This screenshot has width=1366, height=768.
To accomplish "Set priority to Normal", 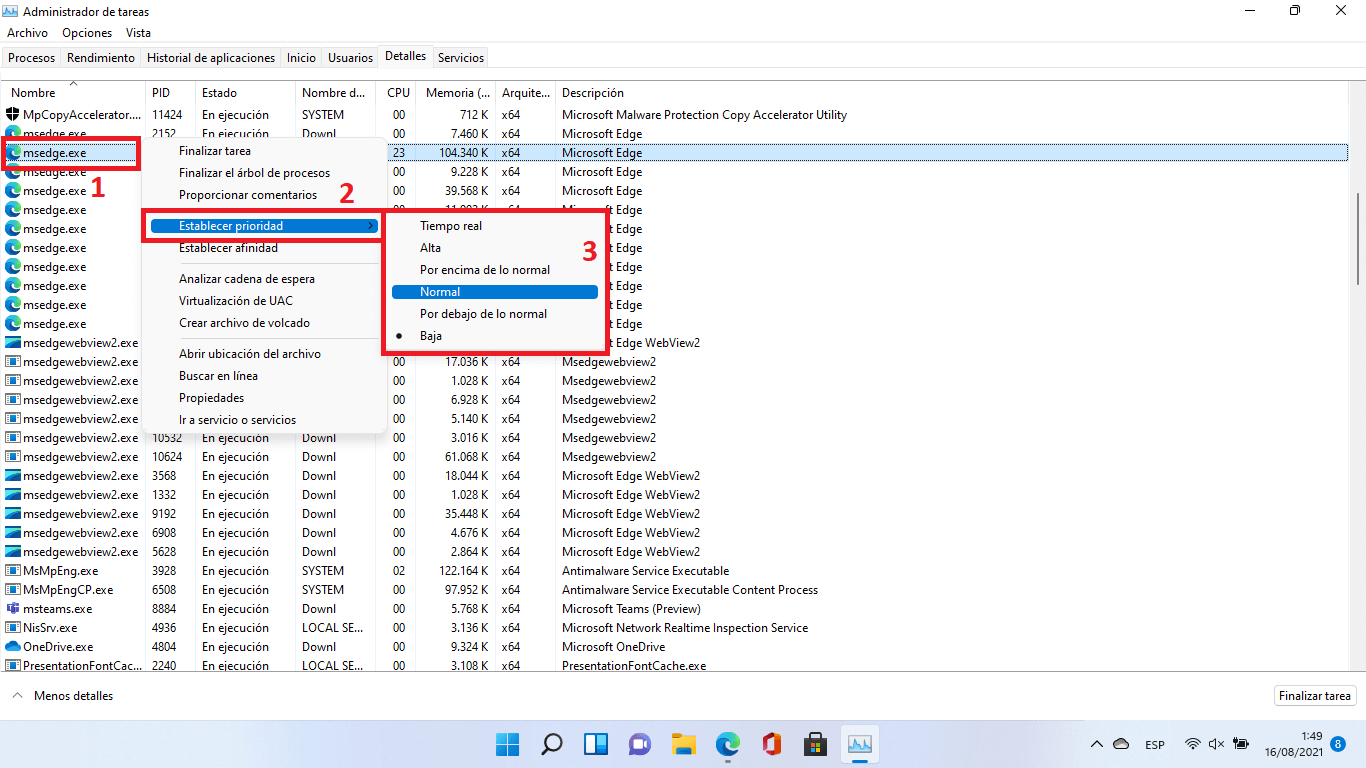I will (x=440, y=292).
